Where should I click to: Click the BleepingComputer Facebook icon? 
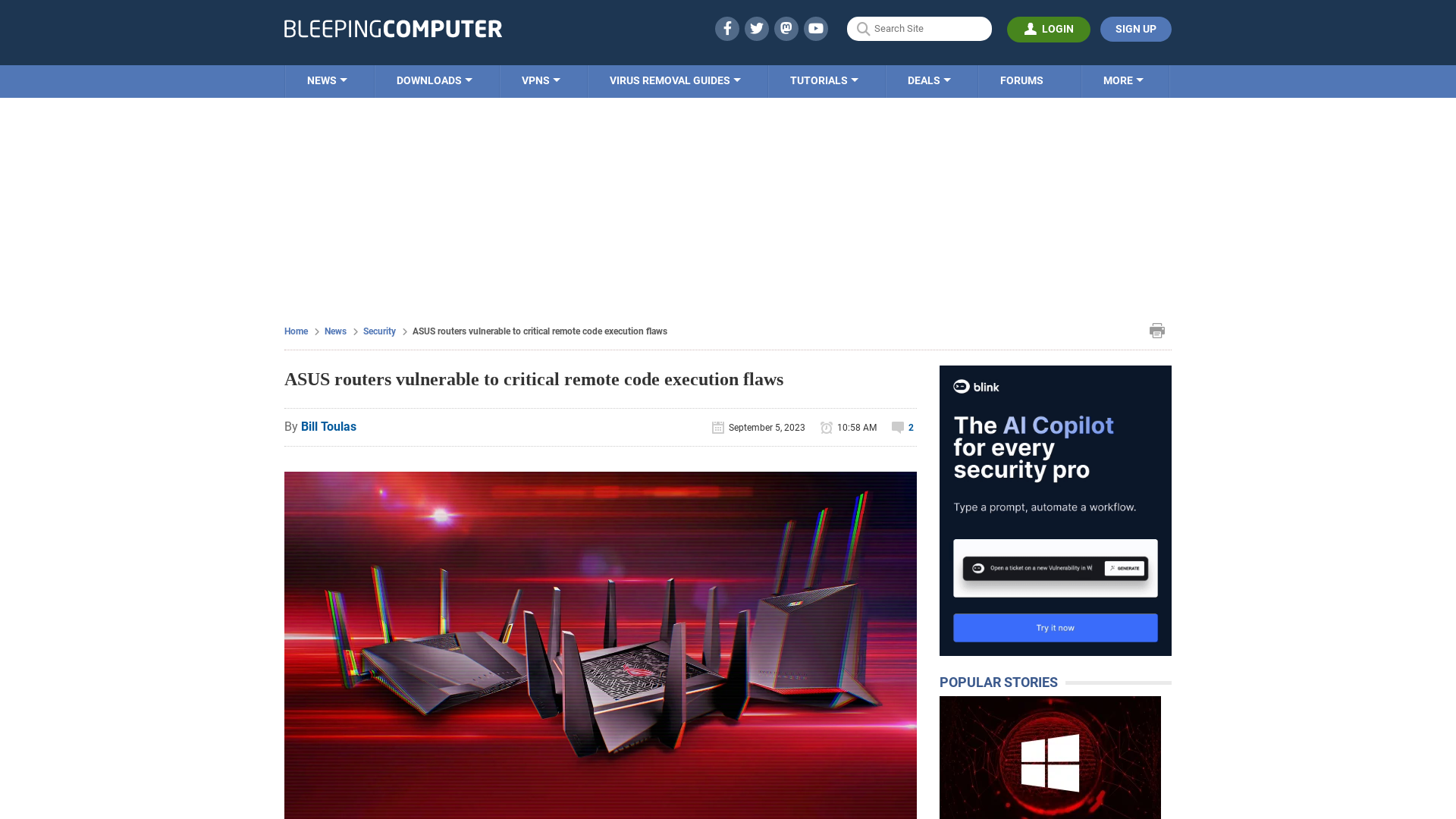[x=727, y=28]
